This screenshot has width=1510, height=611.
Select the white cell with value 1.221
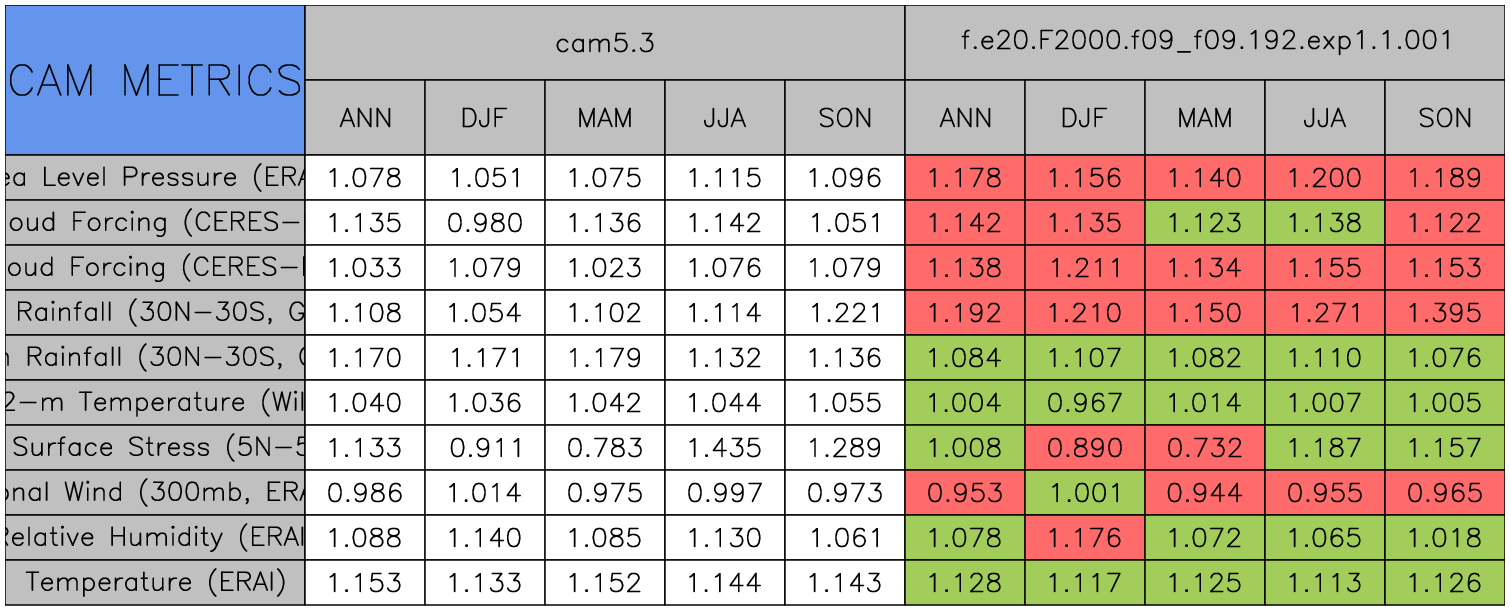click(x=844, y=313)
